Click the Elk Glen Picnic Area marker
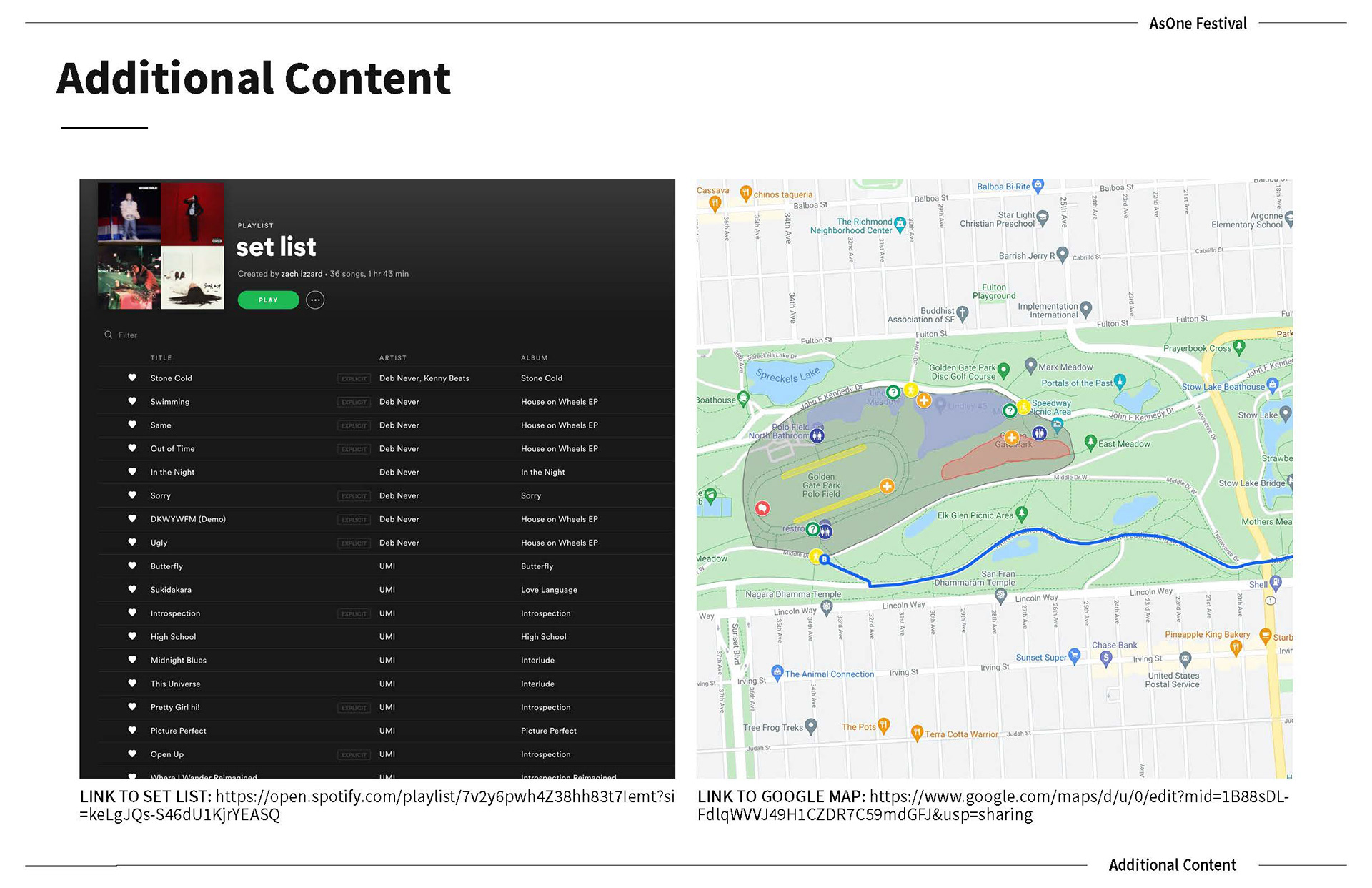 click(1022, 513)
